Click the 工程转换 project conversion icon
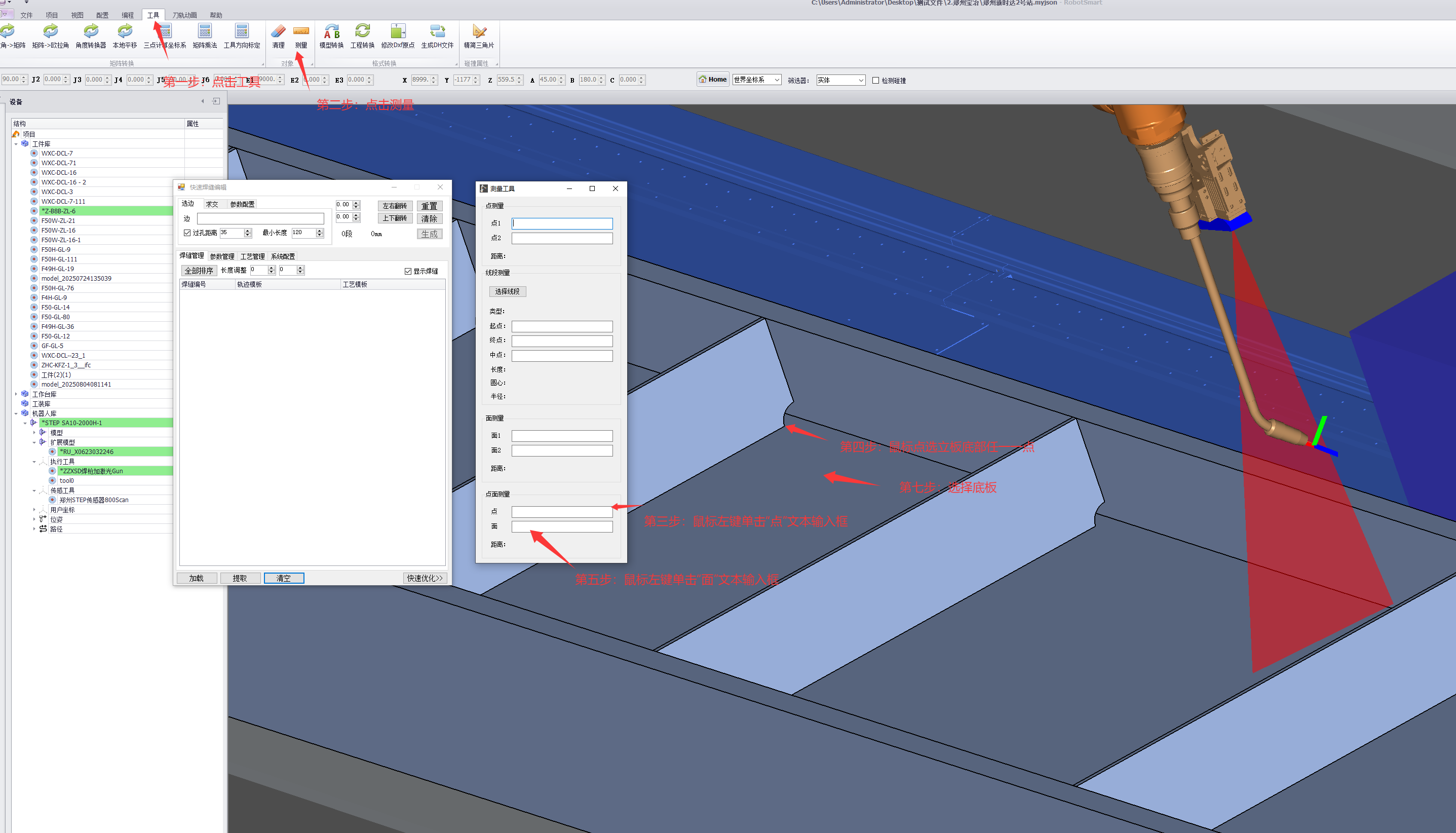 (x=362, y=32)
